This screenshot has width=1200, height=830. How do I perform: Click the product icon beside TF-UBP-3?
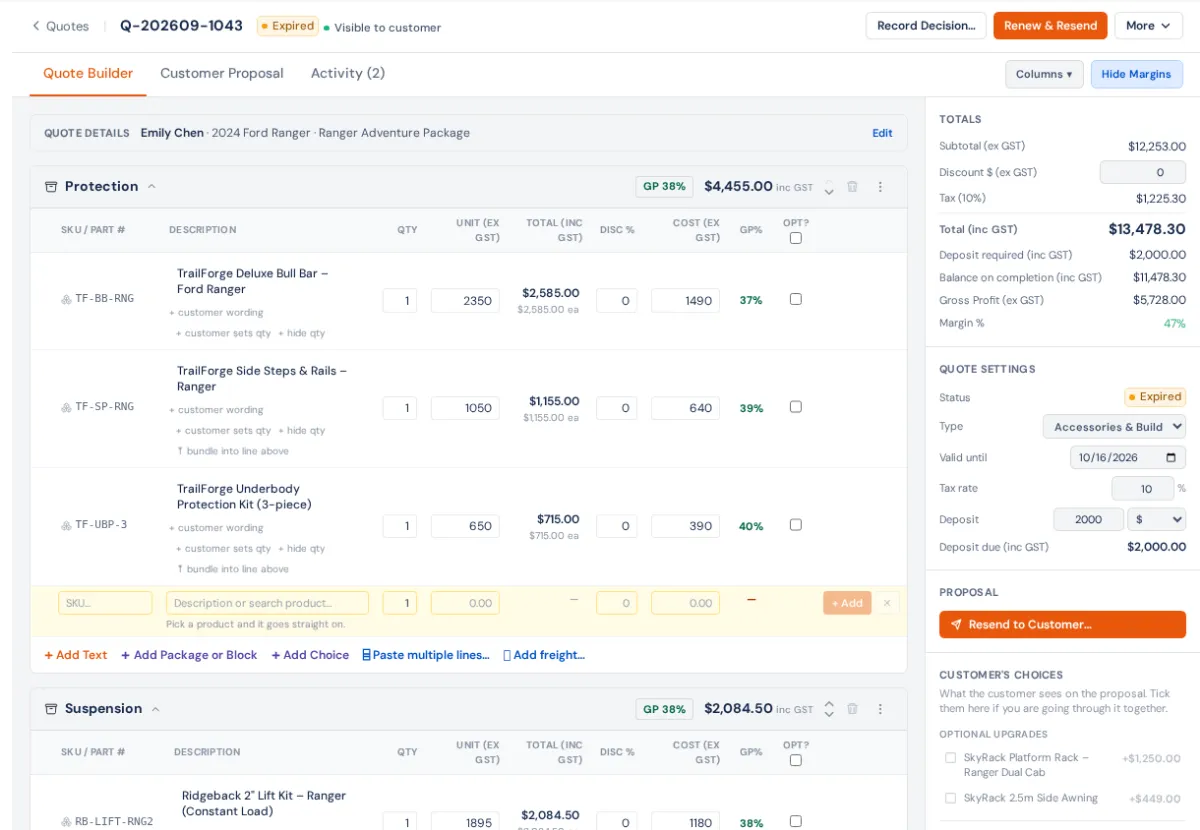coord(66,525)
